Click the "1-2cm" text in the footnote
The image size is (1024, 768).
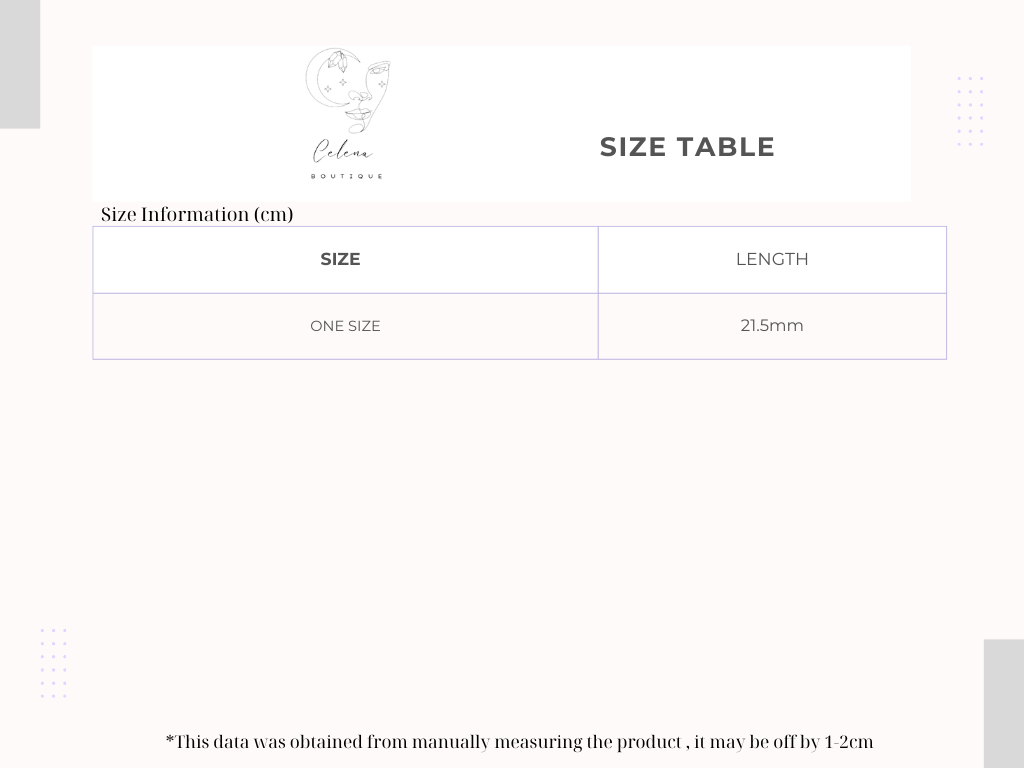point(849,742)
